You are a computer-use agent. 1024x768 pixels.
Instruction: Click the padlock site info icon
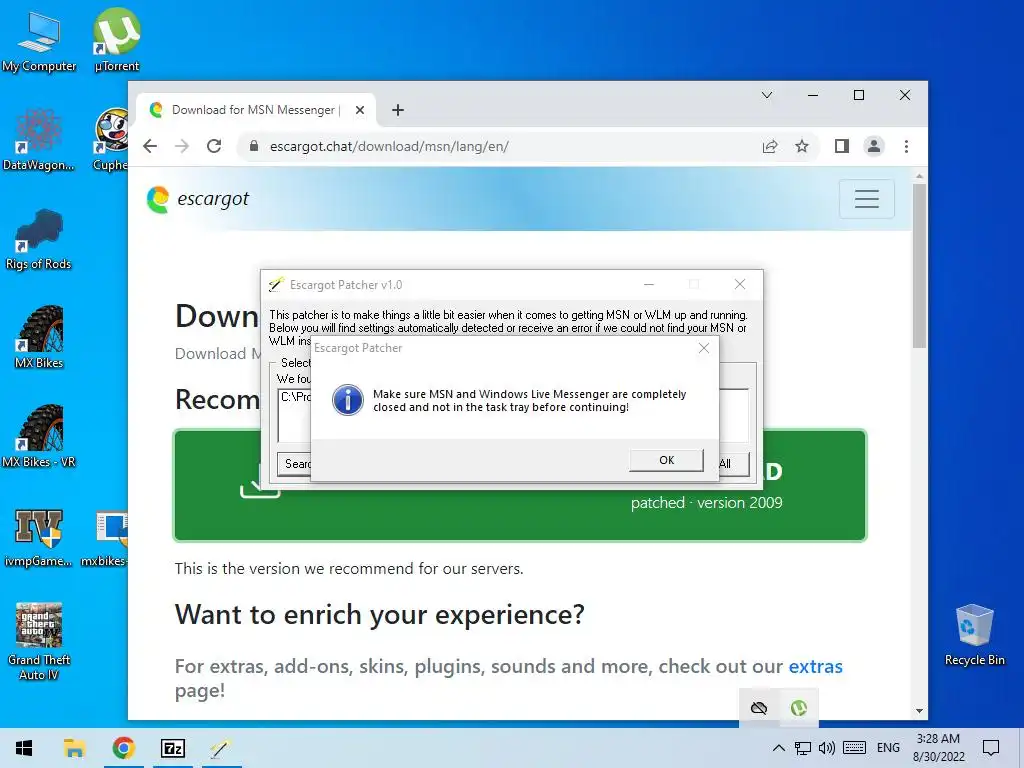254,146
